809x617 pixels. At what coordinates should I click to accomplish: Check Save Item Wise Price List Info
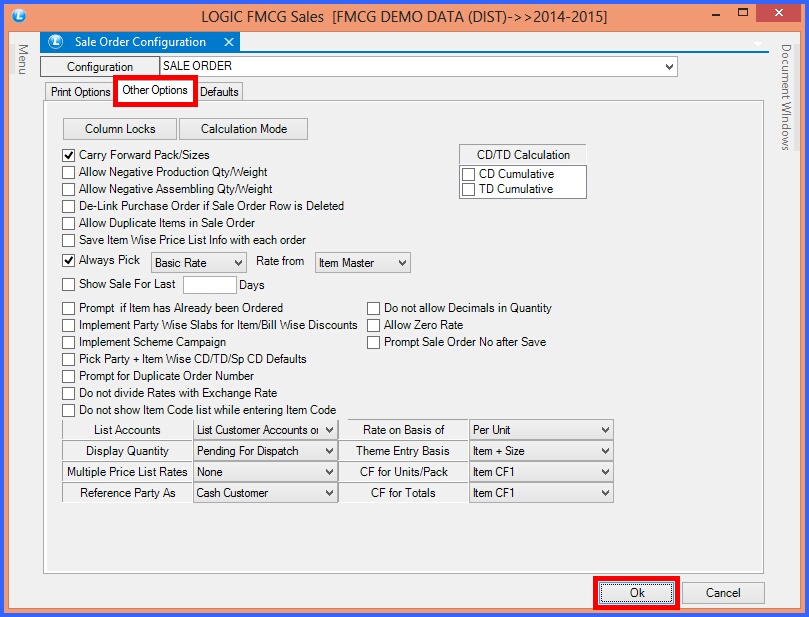coord(68,240)
